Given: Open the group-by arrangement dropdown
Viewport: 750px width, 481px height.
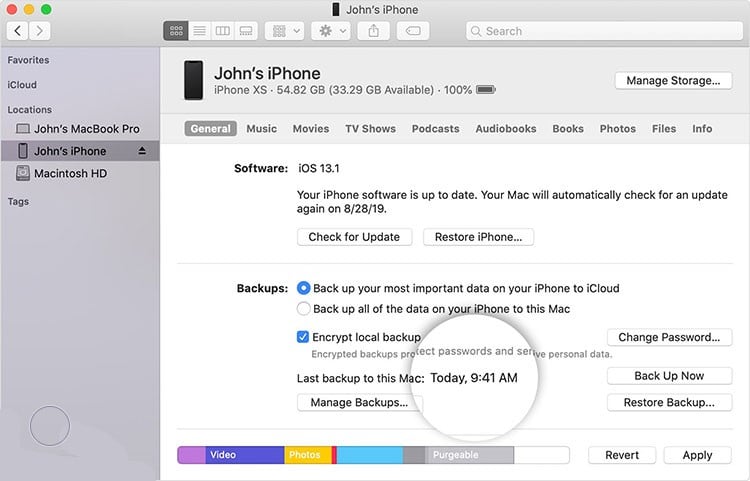Looking at the screenshot, I should click(285, 31).
